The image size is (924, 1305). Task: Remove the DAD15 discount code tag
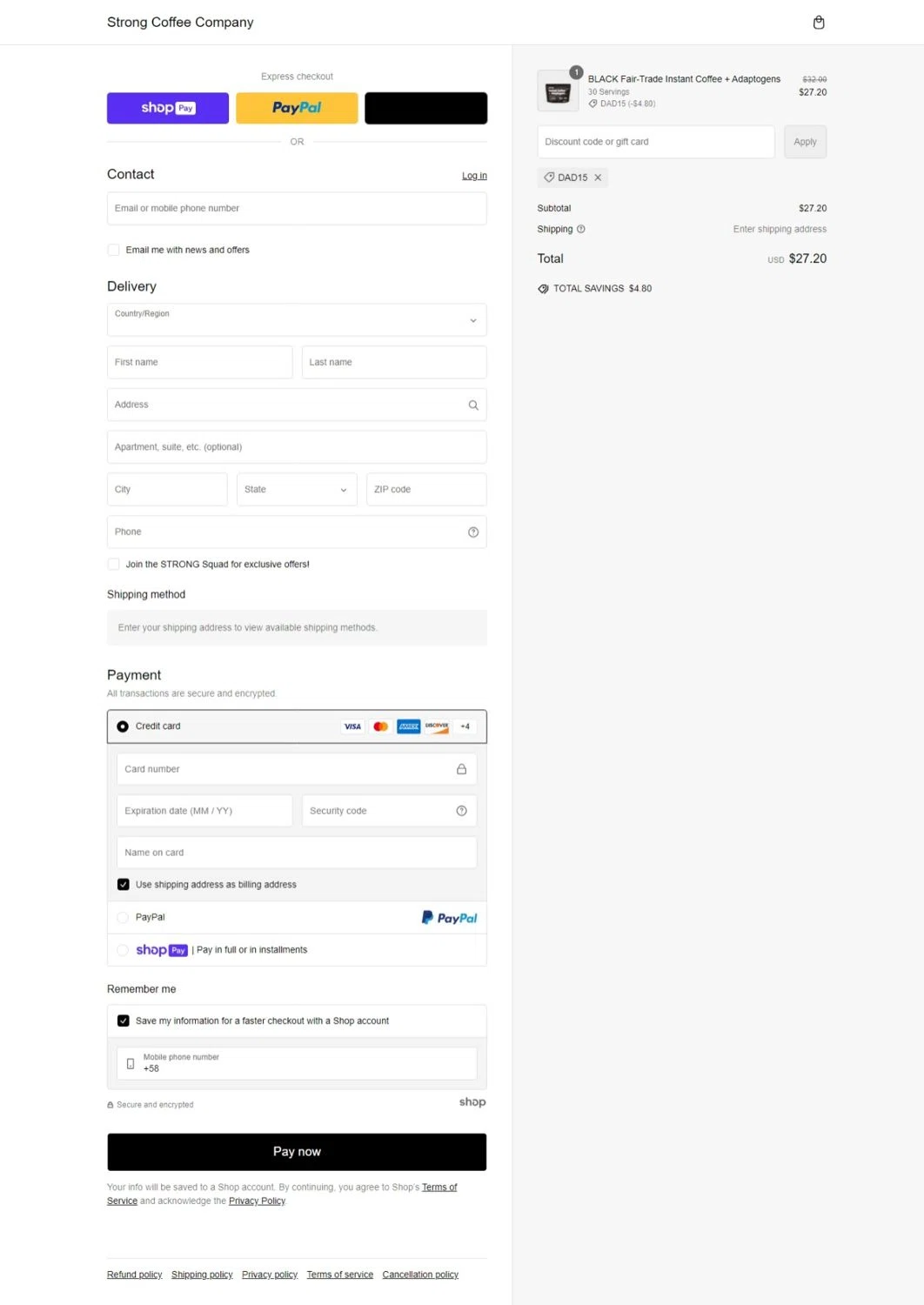coord(598,177)
